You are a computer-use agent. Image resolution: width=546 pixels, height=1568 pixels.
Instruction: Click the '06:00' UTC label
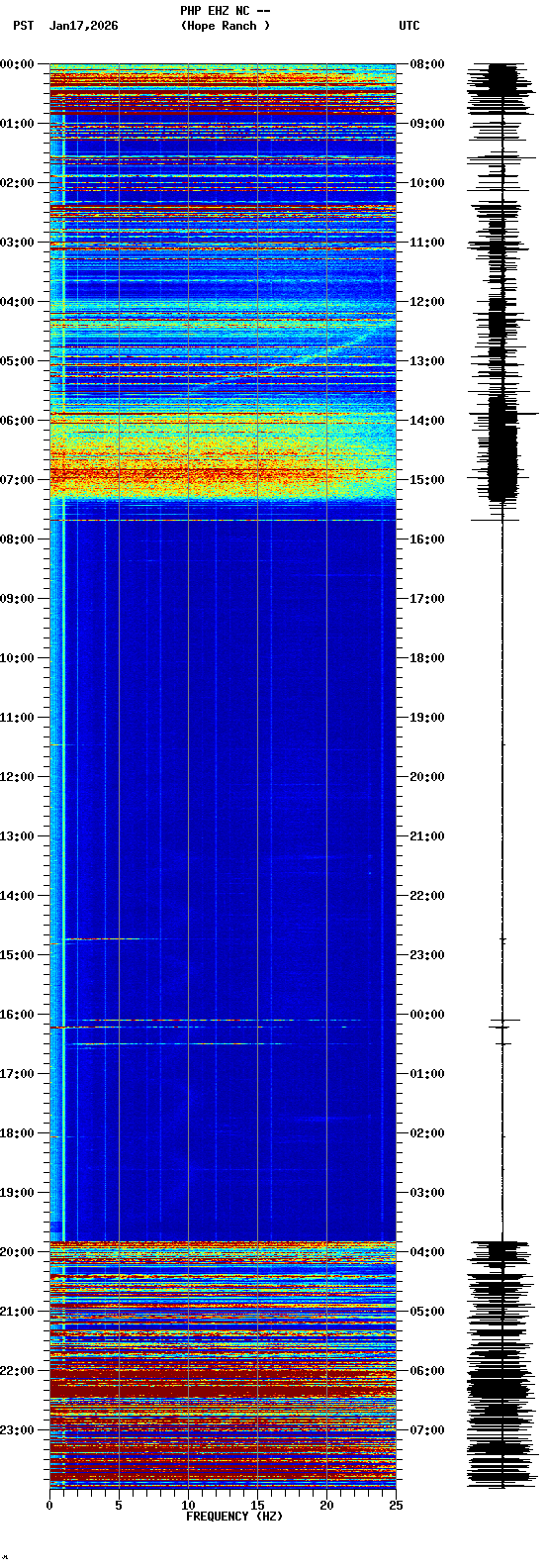(427, 1371)
